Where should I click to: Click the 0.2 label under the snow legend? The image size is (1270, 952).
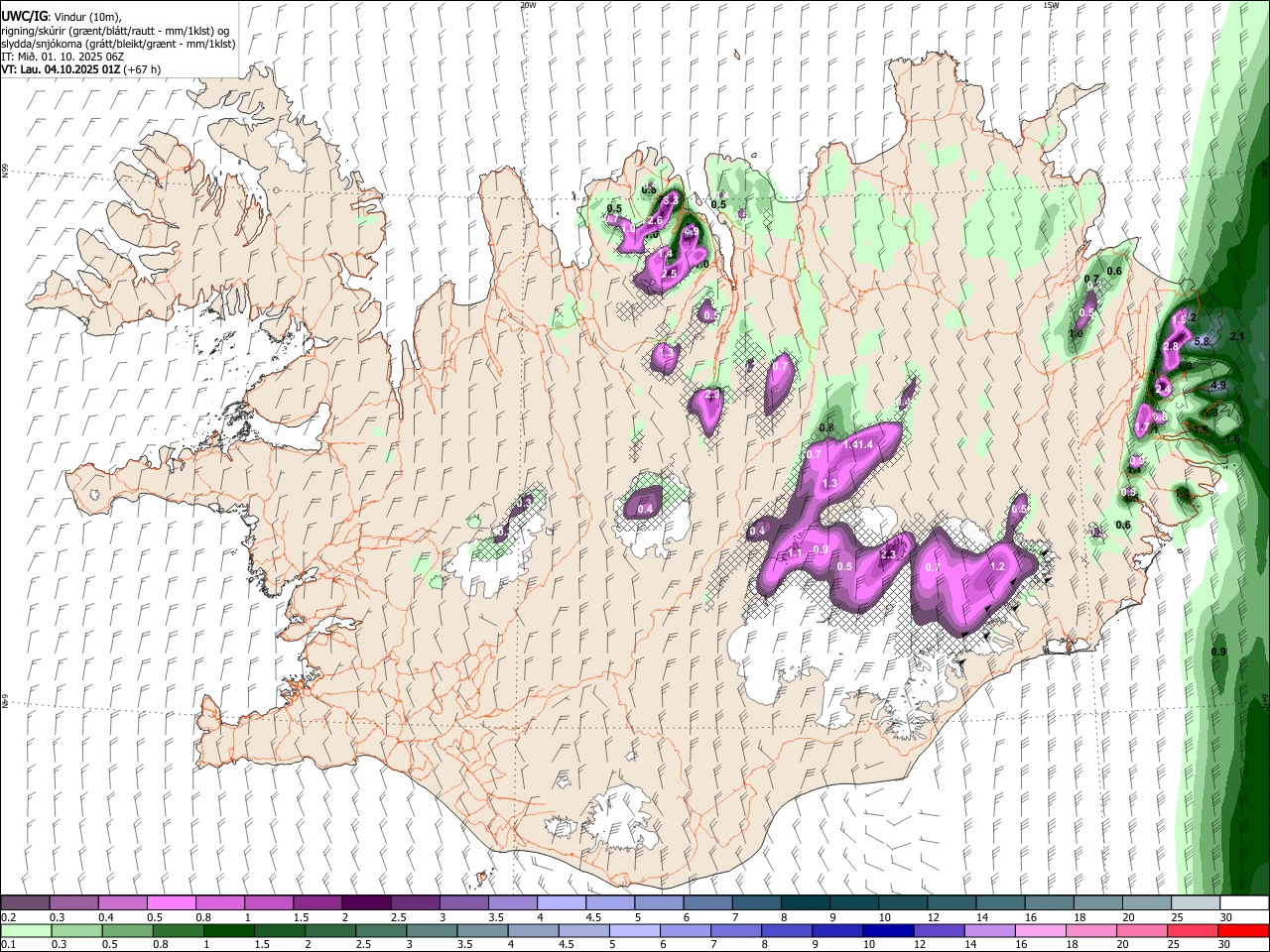click(8, 917)
